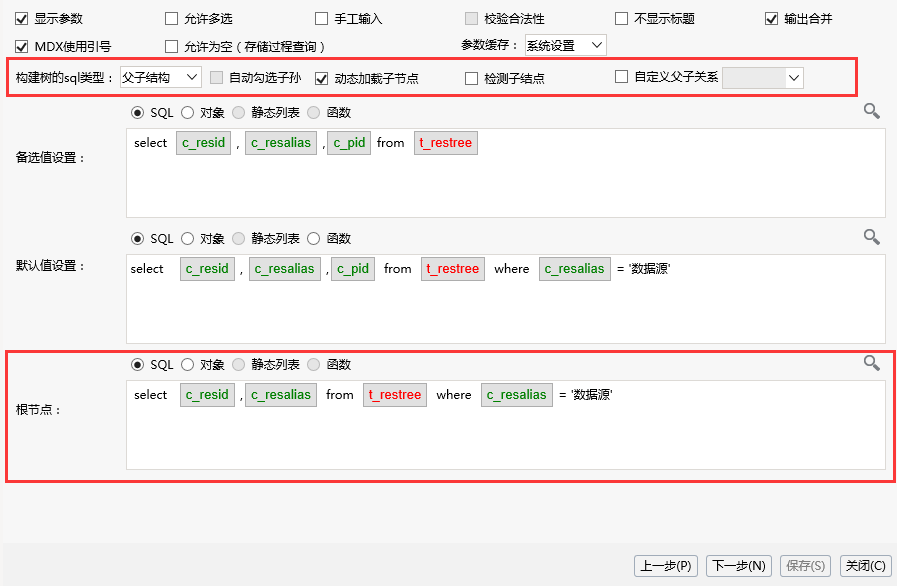Click c_resalias after where in 根节点
Screen dimensions: 899x586
click(517, 395)
